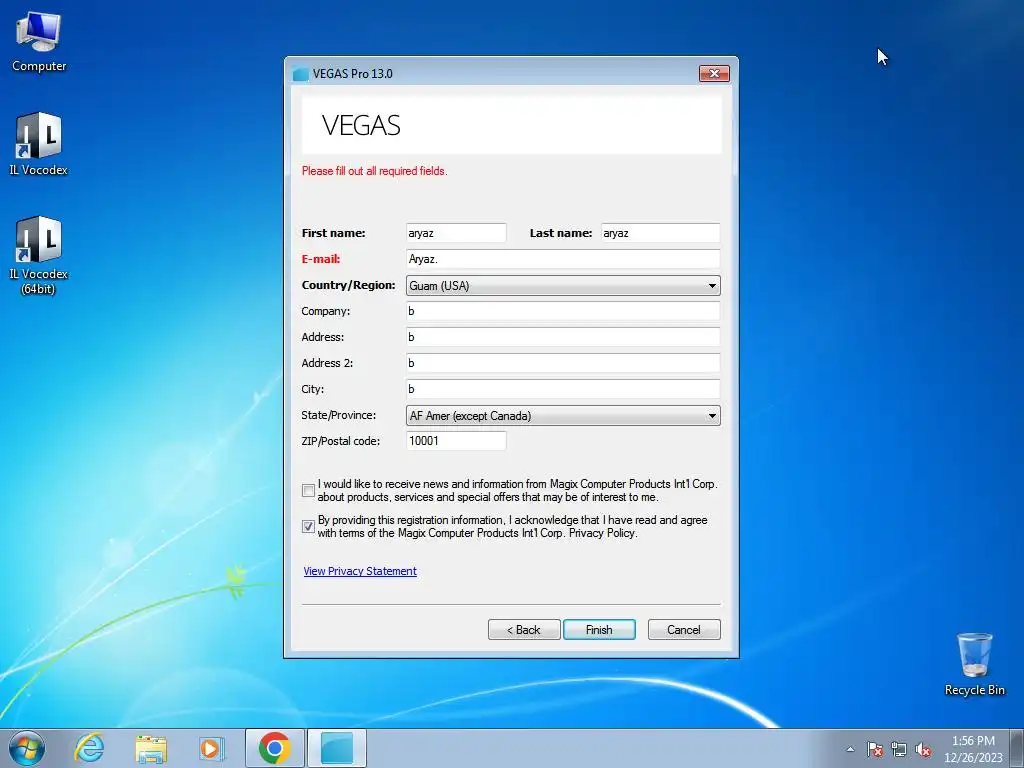Open the Computer desktop icon
Image resolution: width=1024 pixels, height=768 pixels.
[39, 41]
